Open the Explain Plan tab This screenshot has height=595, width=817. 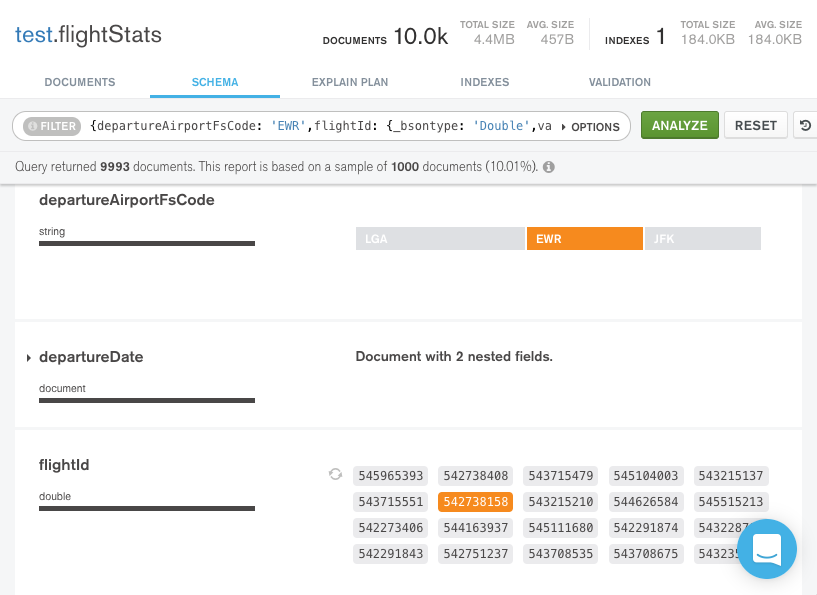pyautogui.click(x=350, y=82)
